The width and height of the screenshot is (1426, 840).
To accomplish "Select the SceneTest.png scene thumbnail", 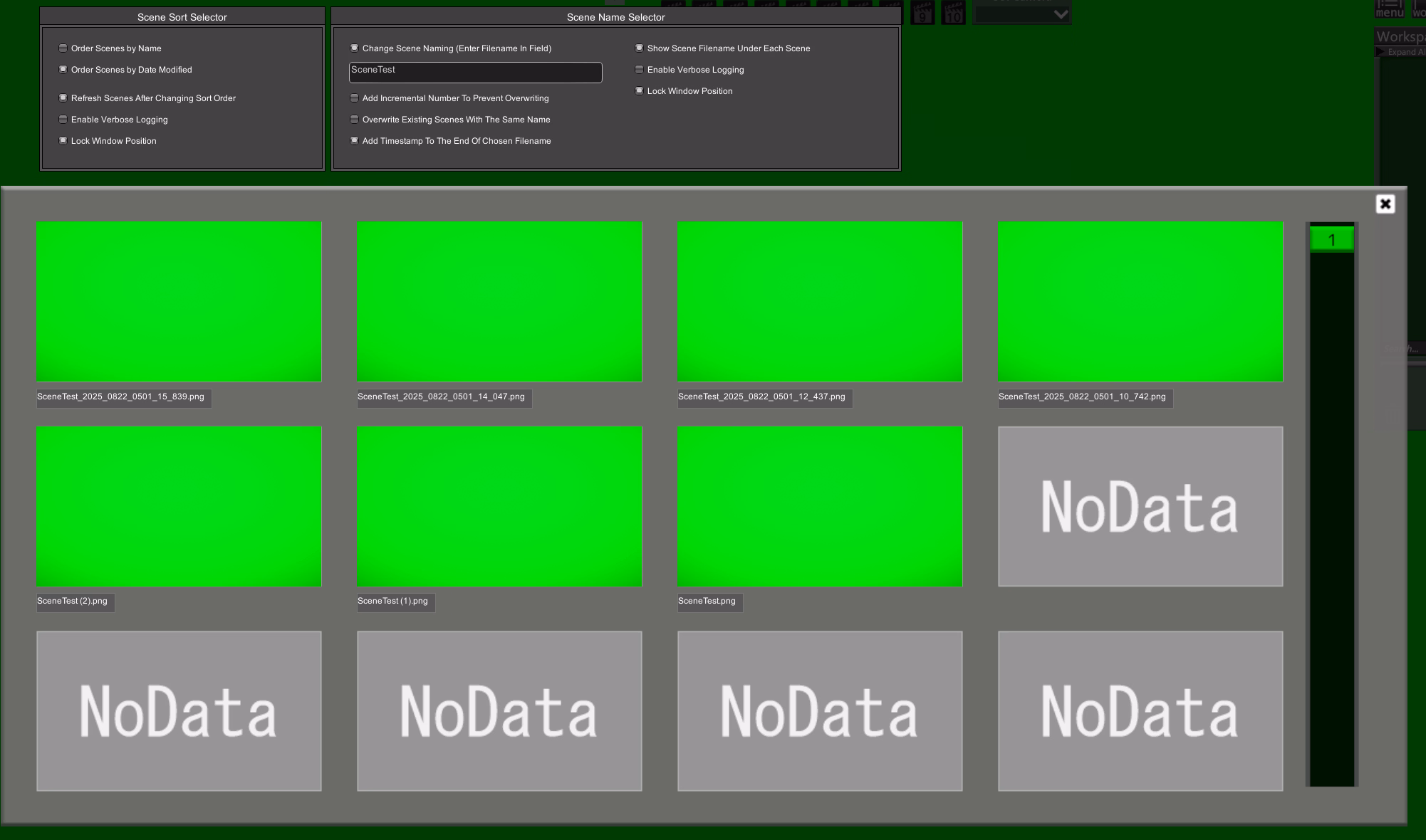I will click(820, 506).
